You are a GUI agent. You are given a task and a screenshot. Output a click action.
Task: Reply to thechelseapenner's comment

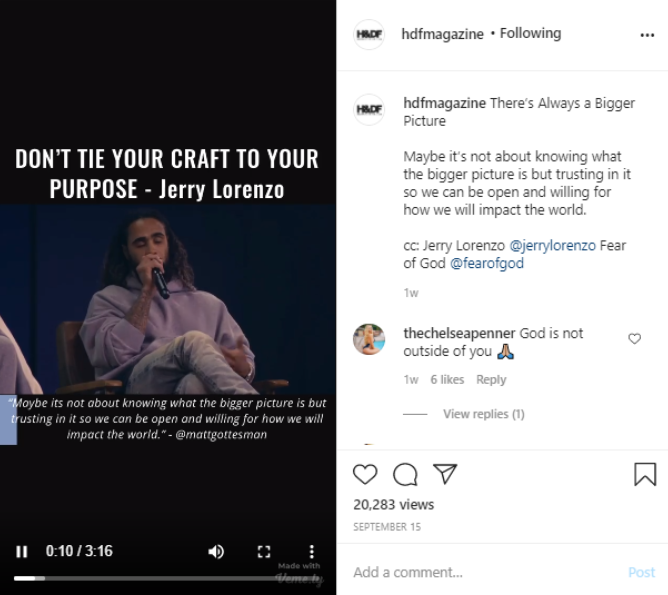491,380
